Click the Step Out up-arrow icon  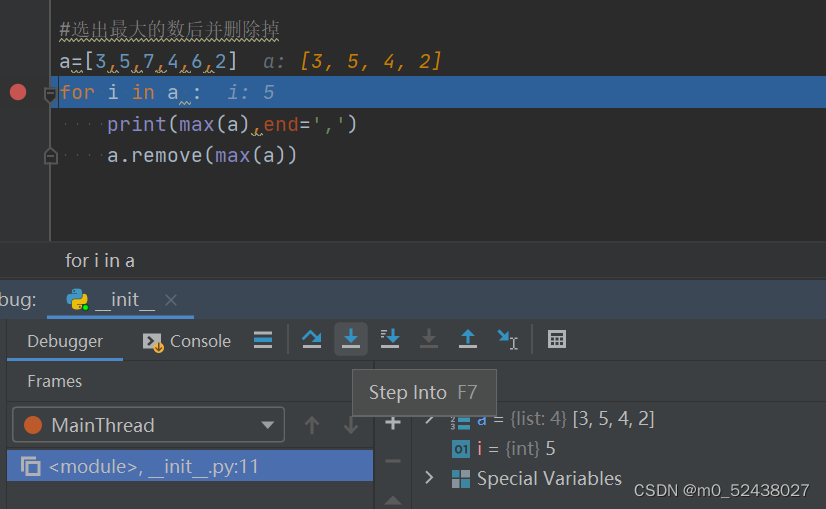pos(468,339)
